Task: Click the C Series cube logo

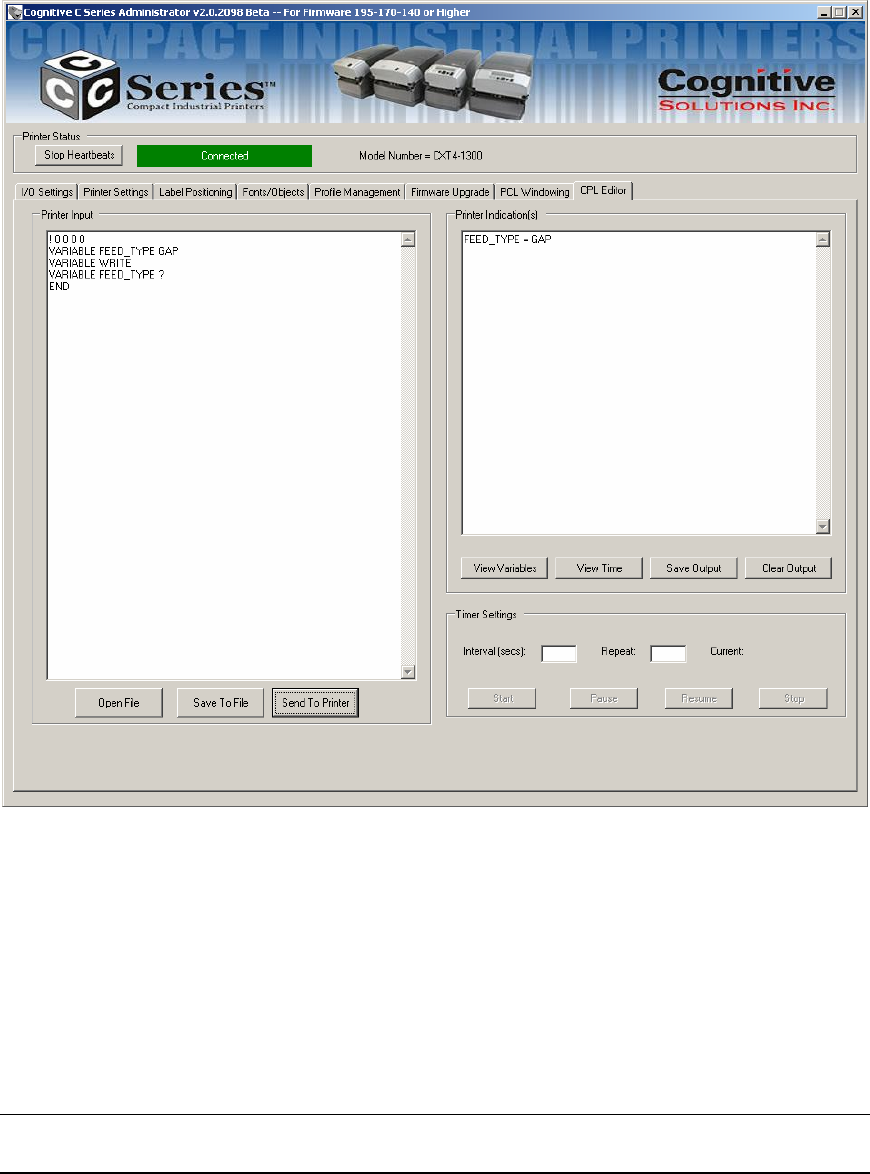Action: tap(79, 85)
